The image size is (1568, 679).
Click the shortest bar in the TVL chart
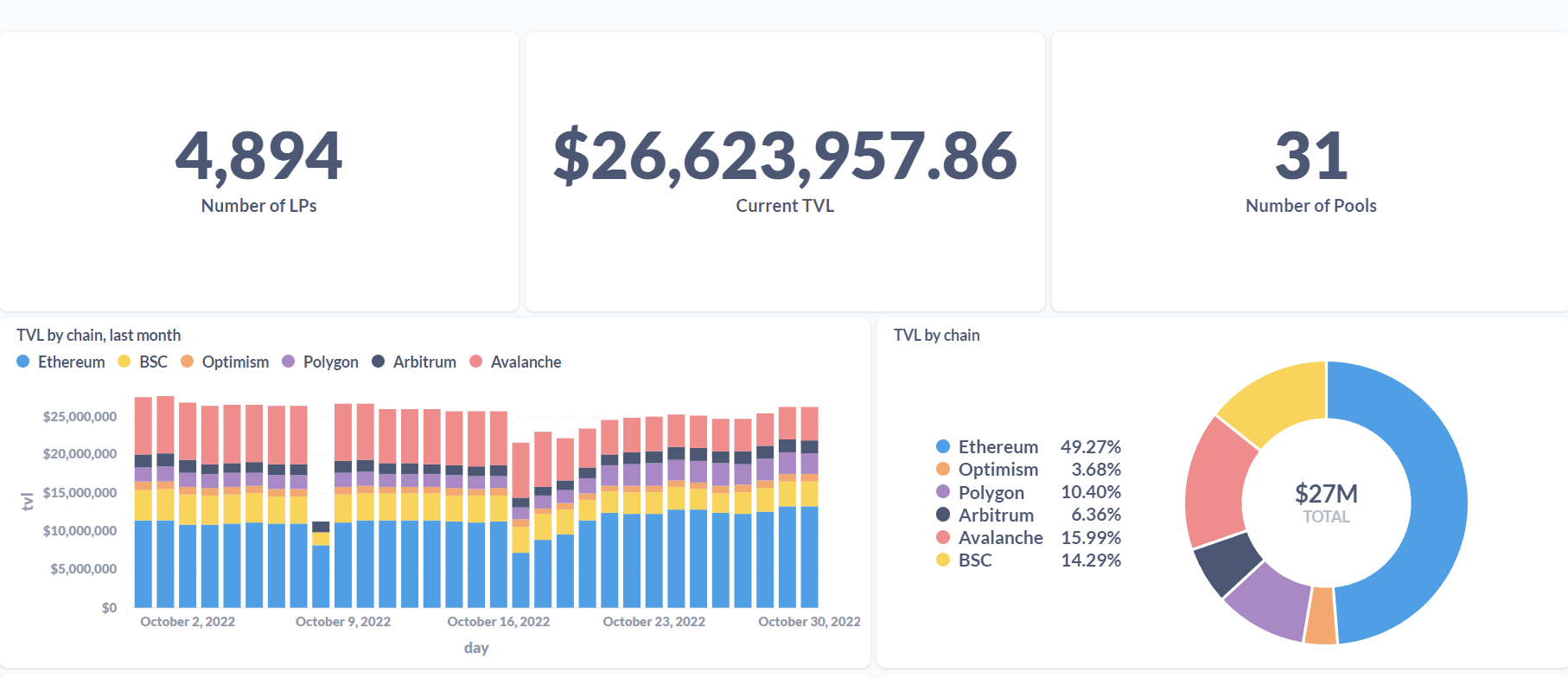321,564
